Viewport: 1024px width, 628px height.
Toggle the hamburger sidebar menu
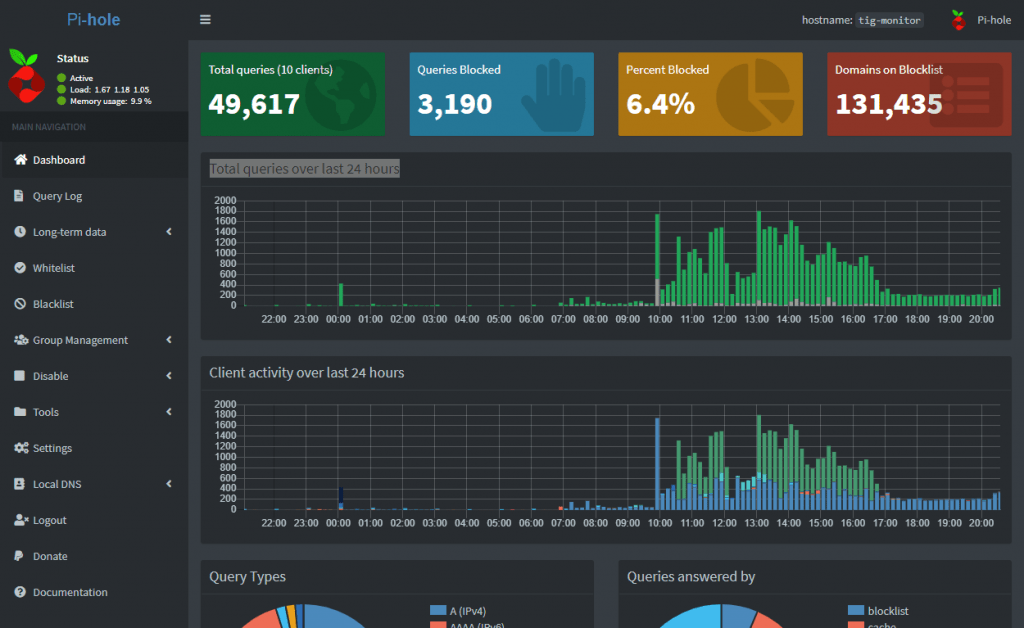[205, 20]
